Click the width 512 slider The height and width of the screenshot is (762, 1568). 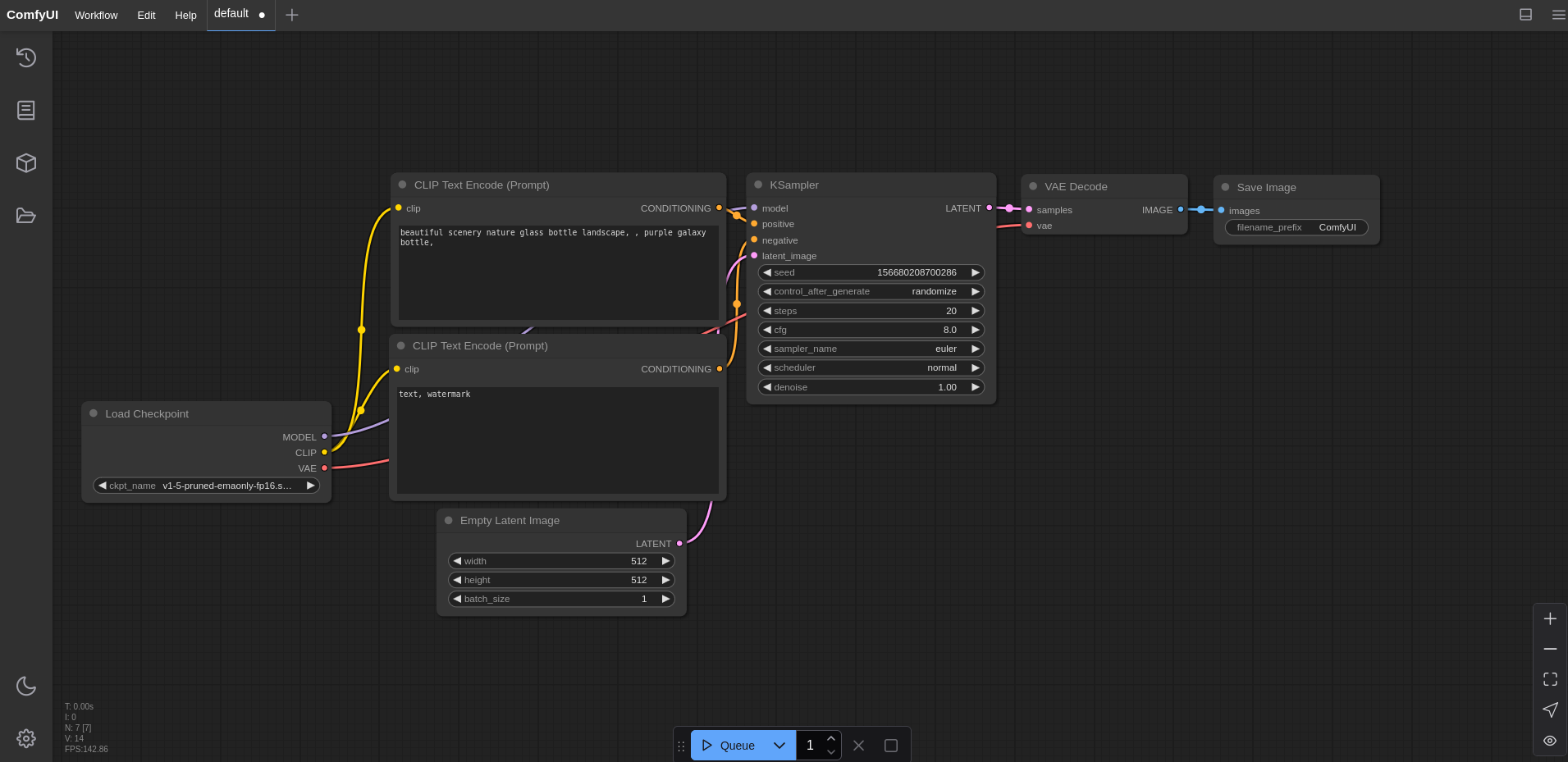point(561,561)
